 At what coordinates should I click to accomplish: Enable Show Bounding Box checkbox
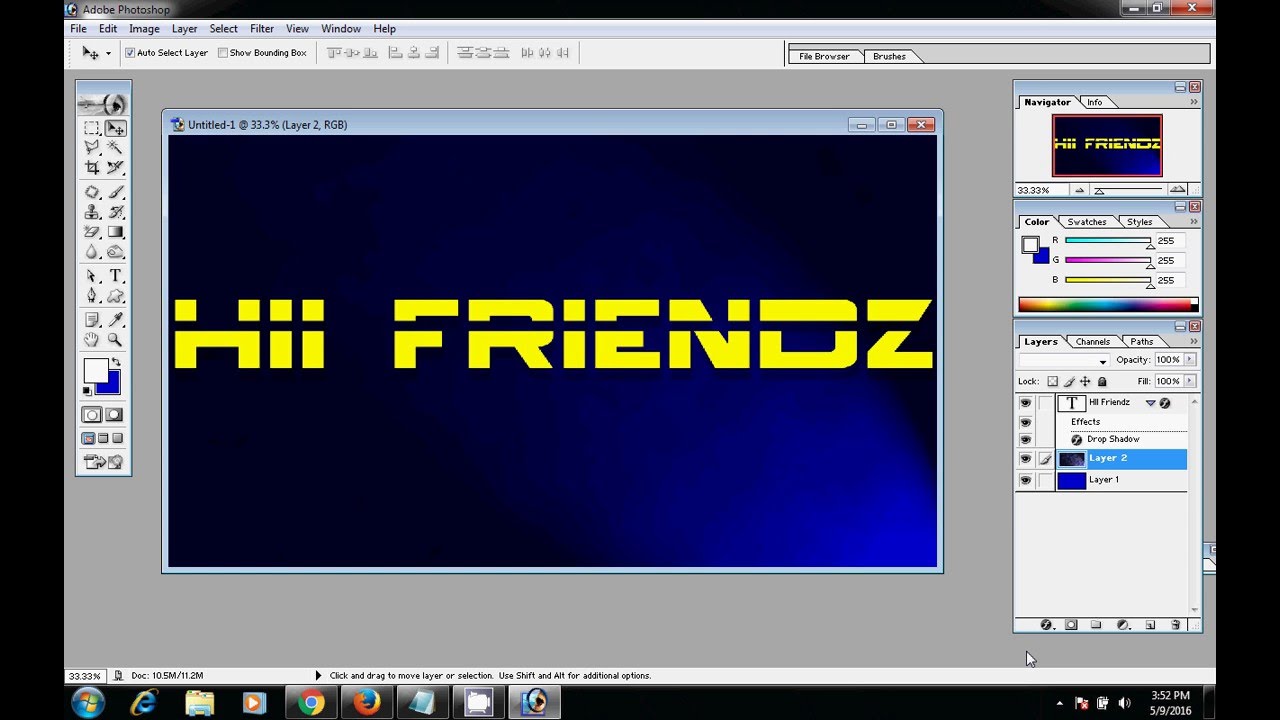click(x=223, y=53)
